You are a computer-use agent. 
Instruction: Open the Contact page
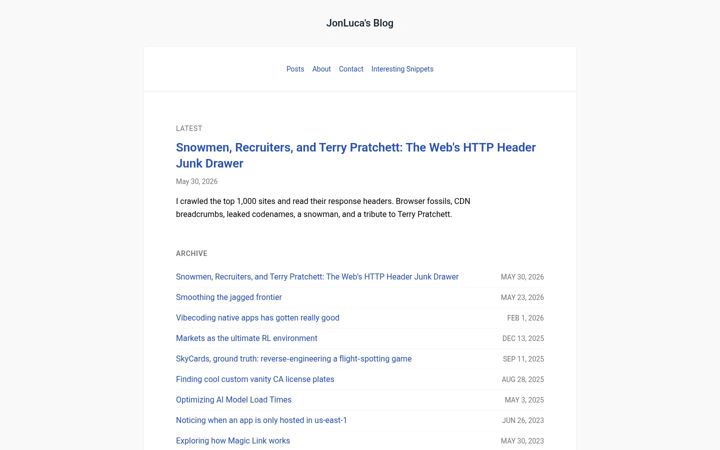pos(351,69)
